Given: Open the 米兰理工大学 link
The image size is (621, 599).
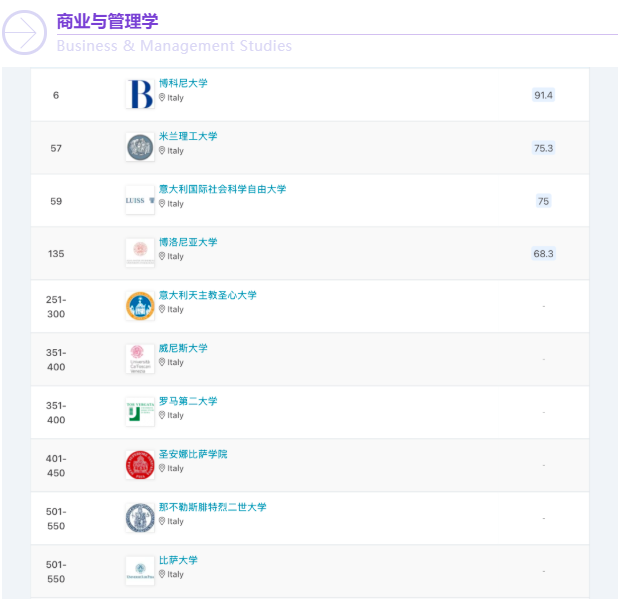Looking at the screenshot, I should click(188, 136).
